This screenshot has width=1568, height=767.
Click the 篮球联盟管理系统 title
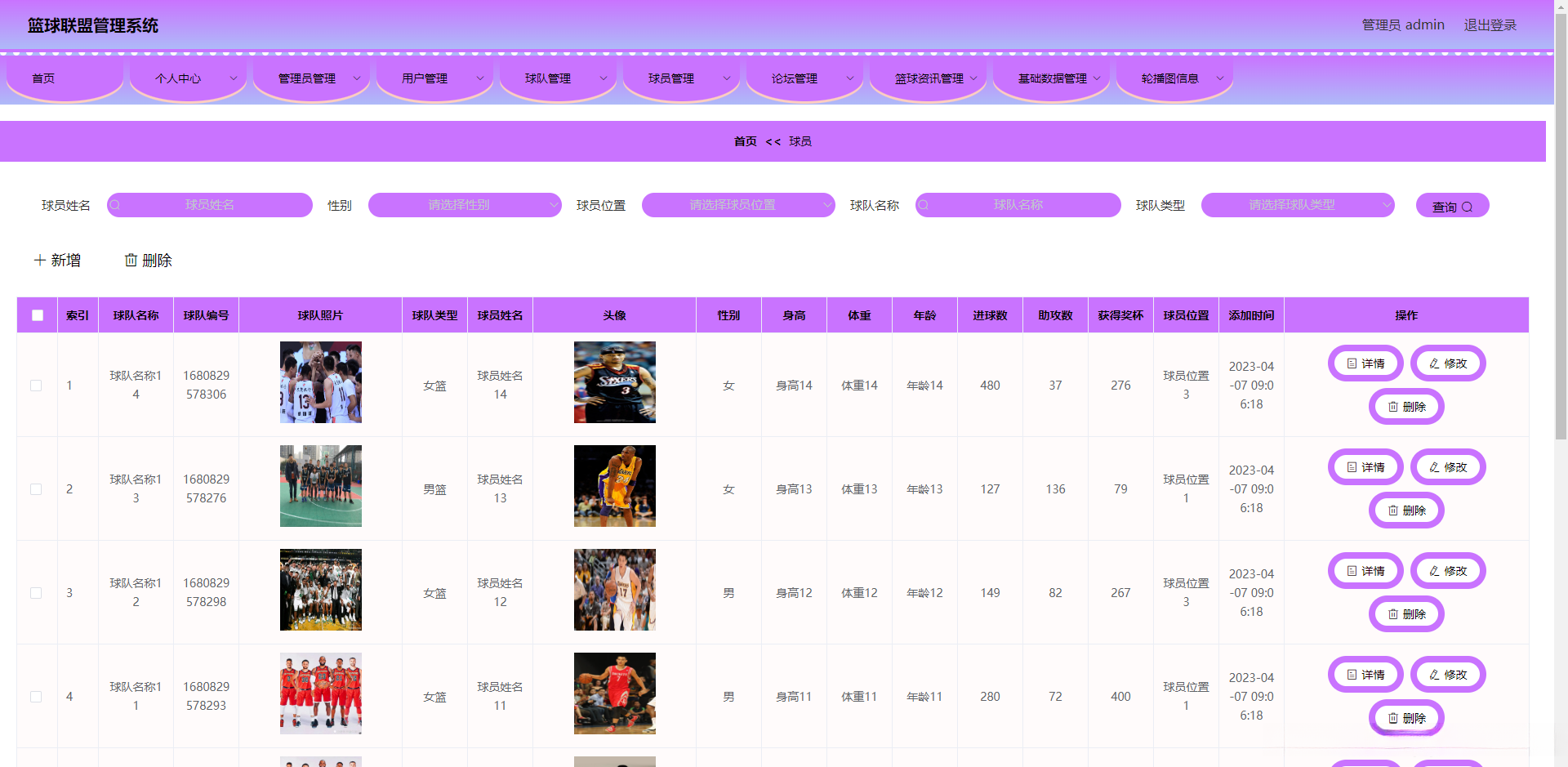pyautogui.click(x=93, y=25)
